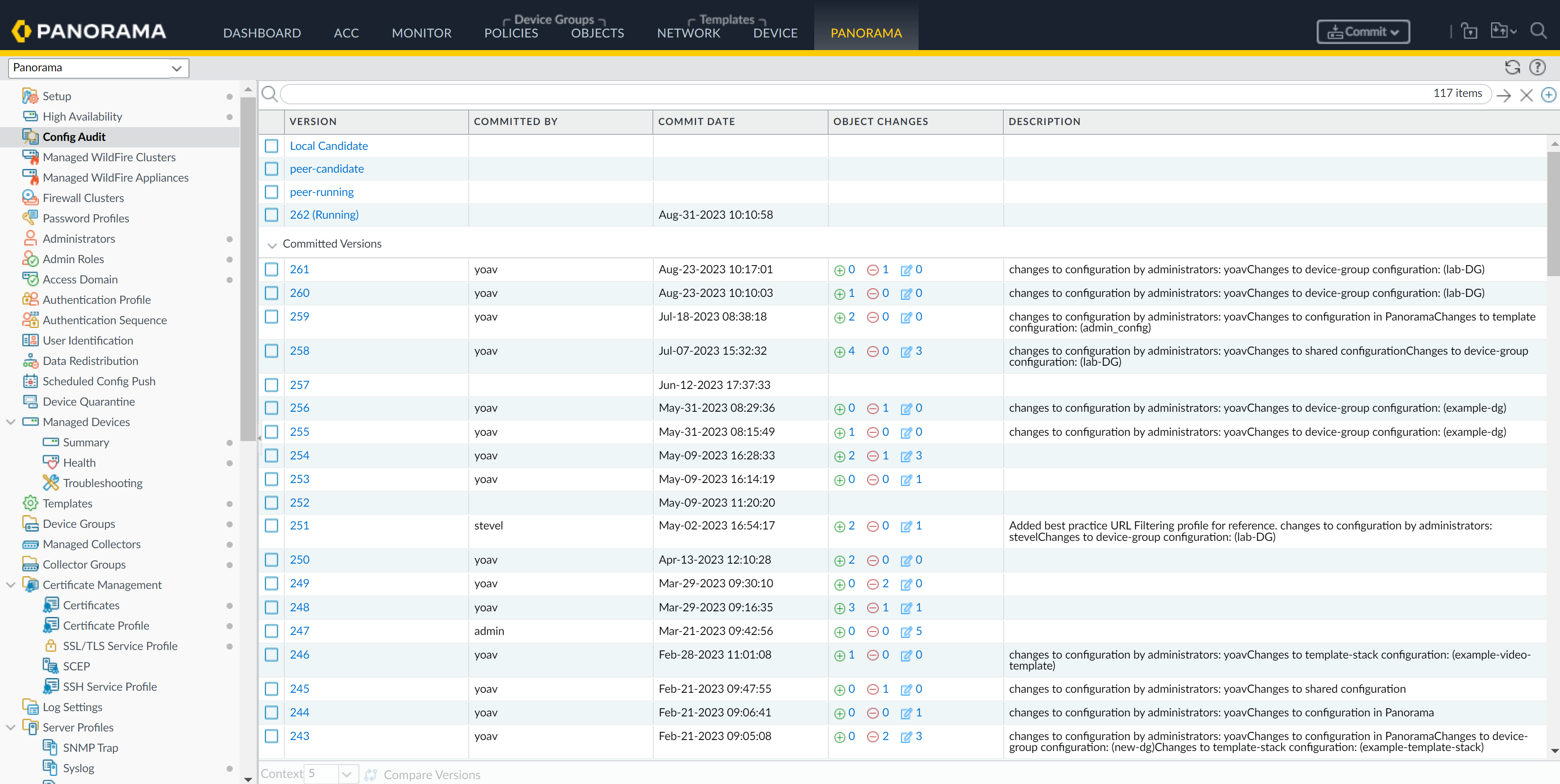The image size is (1560, 784).
Task: Click the refresh icon in toolbar
Action: (x=1512, y=67)
